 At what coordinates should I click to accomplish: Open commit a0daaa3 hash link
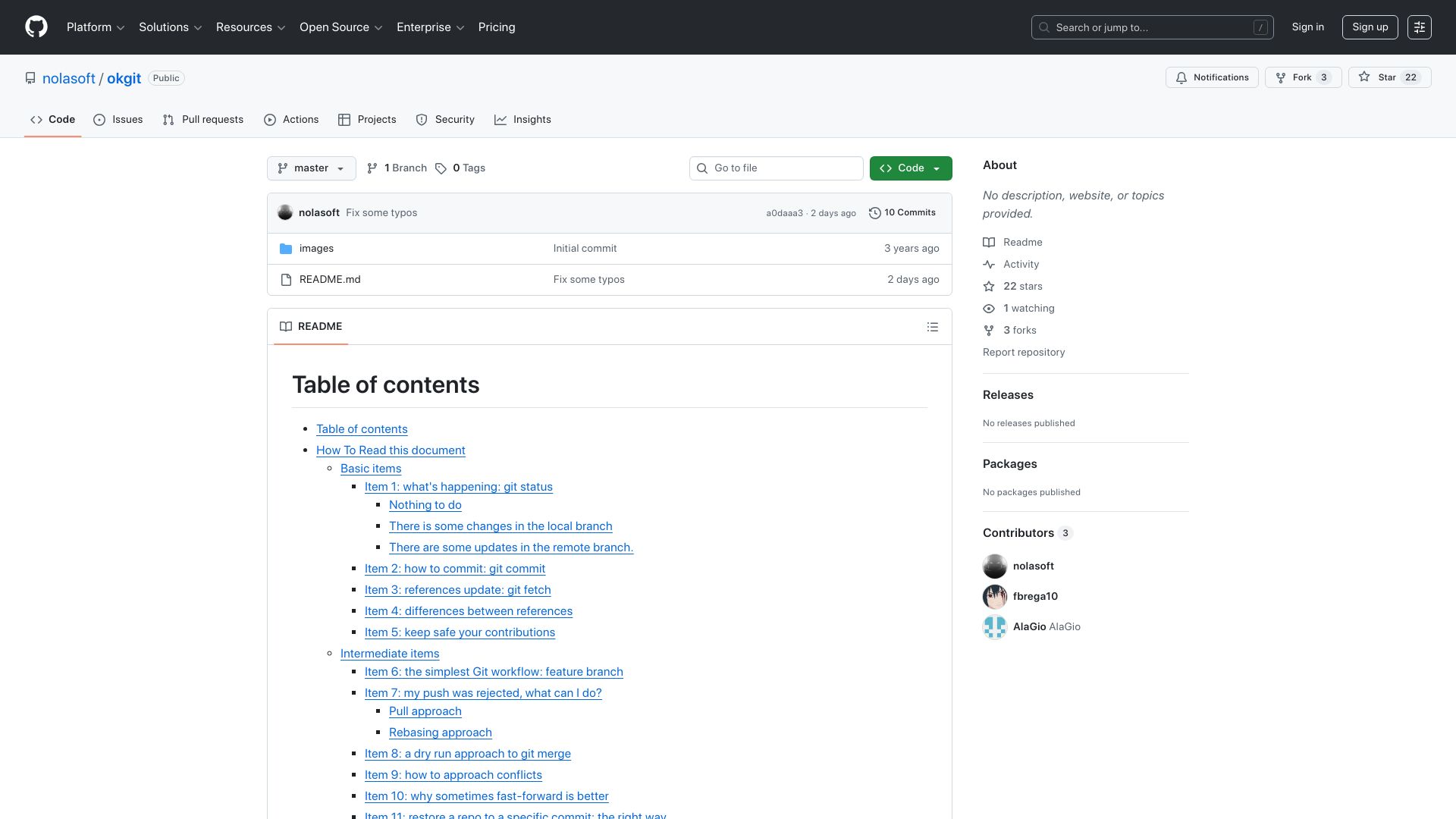pos(784,214)
